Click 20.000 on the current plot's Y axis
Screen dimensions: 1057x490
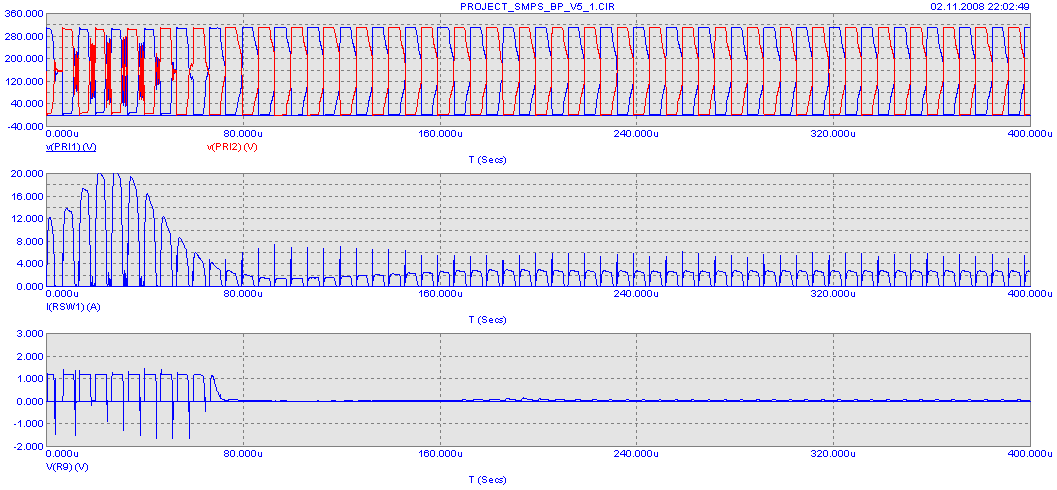[x=27, y=174]
